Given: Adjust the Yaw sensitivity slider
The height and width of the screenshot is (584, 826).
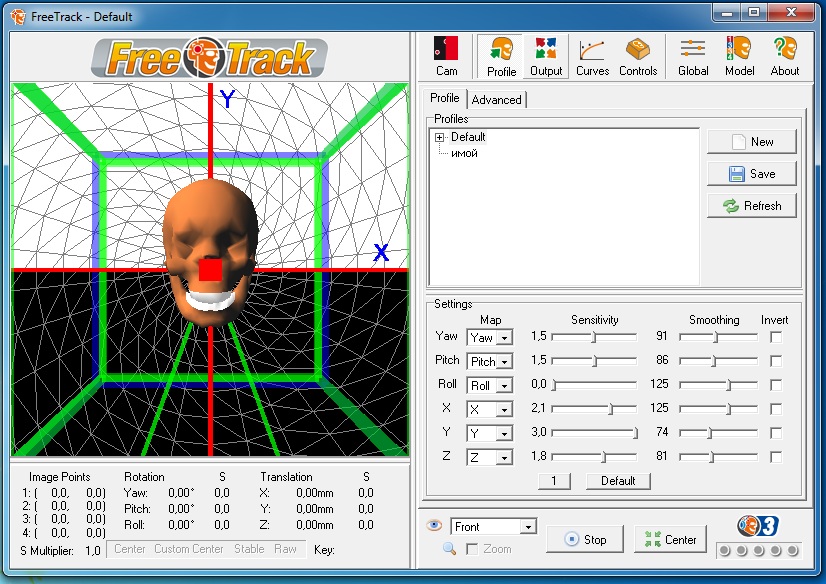Looking at the screenshot, I should 594,336.
